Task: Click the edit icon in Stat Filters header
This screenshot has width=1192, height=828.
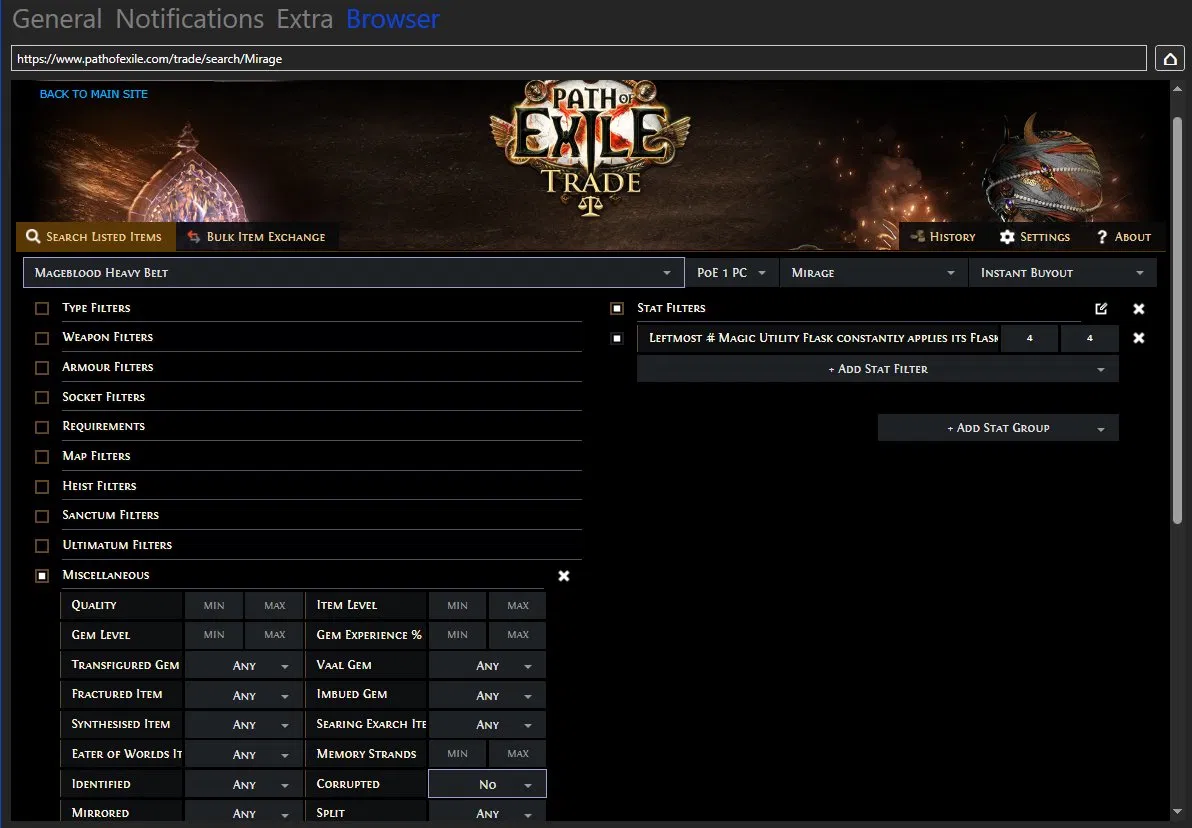Action: point(1101,308)
